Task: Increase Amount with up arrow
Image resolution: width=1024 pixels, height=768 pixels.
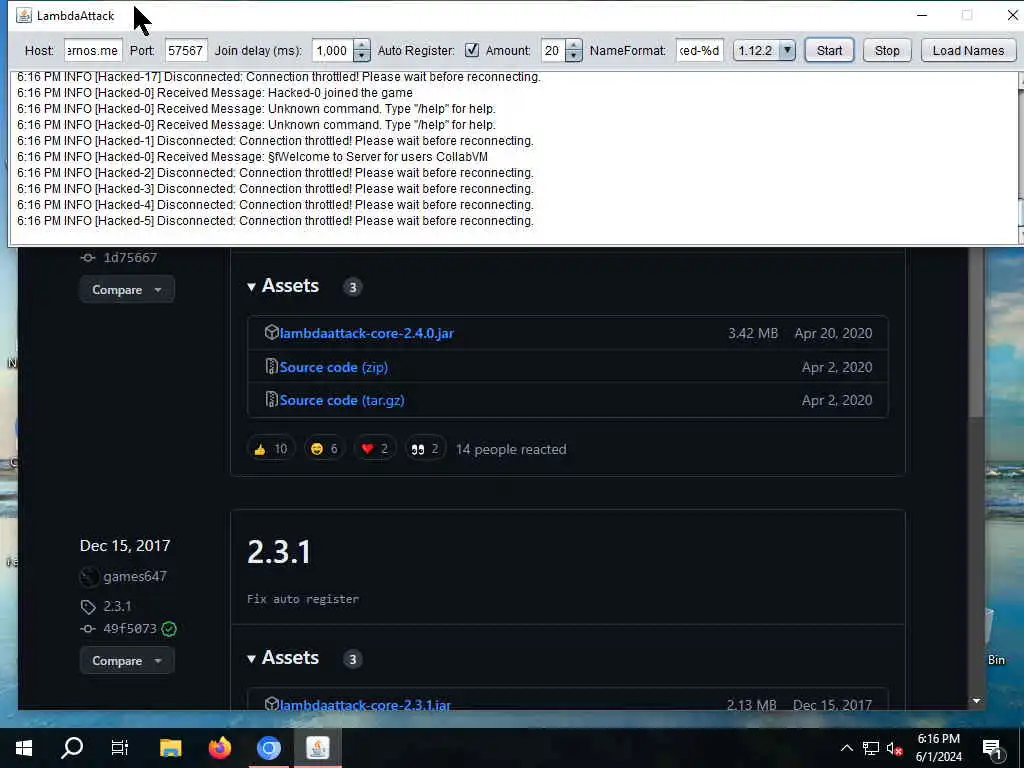Action: [573, 45]
